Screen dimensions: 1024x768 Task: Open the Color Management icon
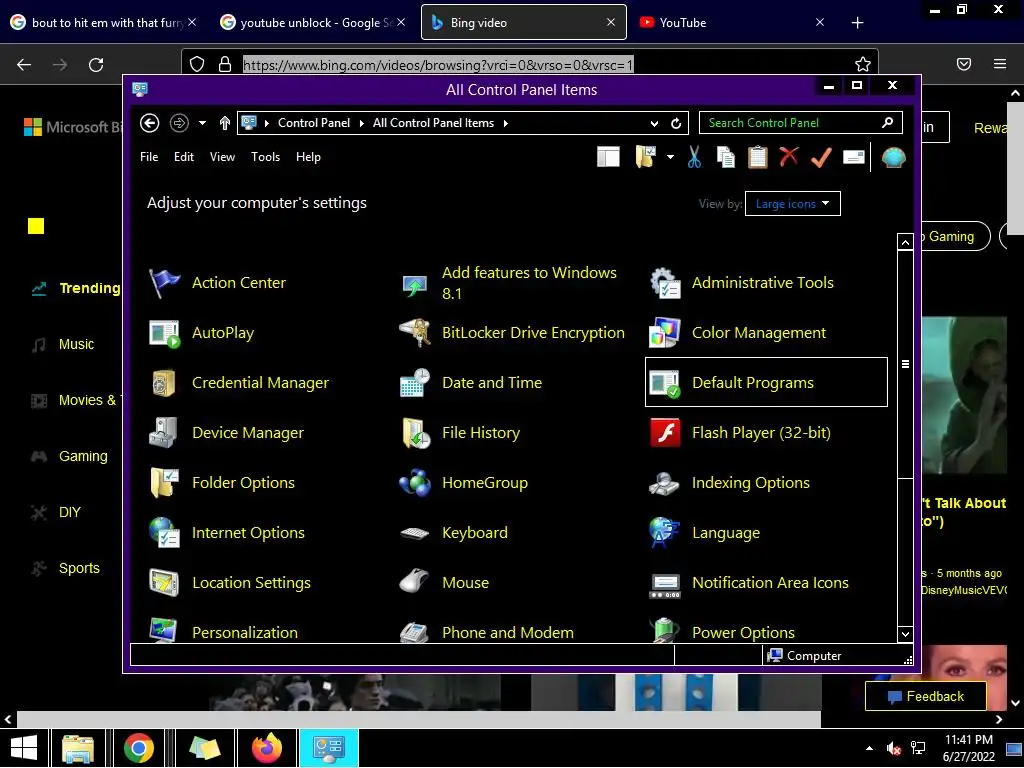click(665, 333)
